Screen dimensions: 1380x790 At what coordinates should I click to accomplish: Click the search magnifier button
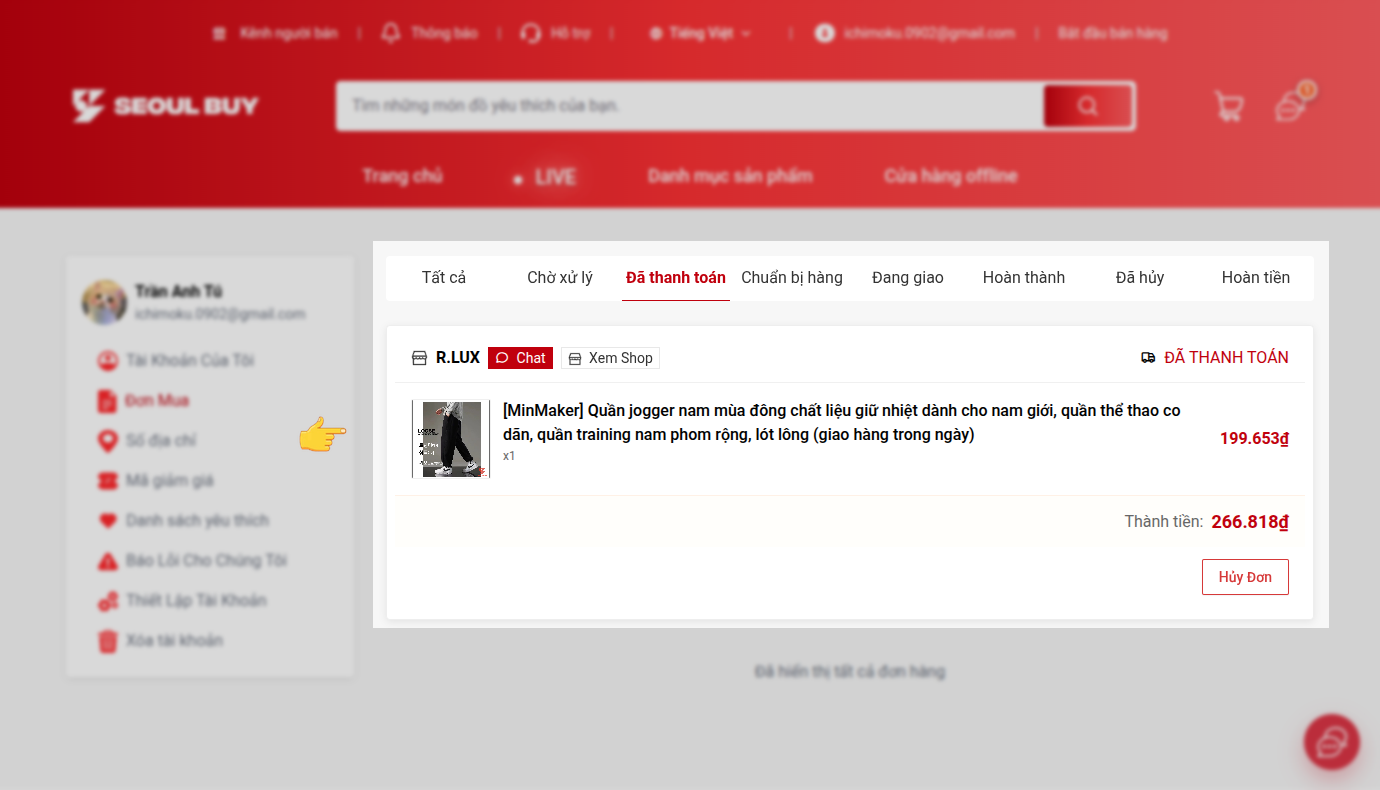[1088, 106]
